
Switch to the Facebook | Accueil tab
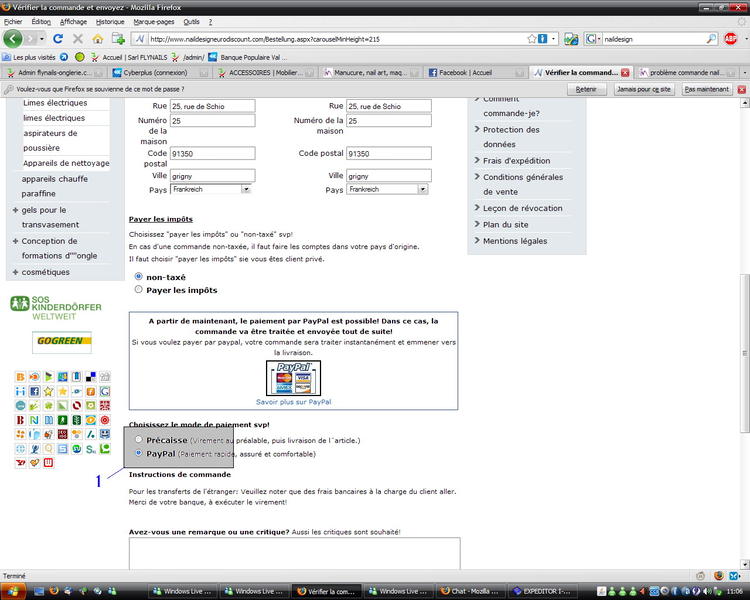(x=472, y=73)
